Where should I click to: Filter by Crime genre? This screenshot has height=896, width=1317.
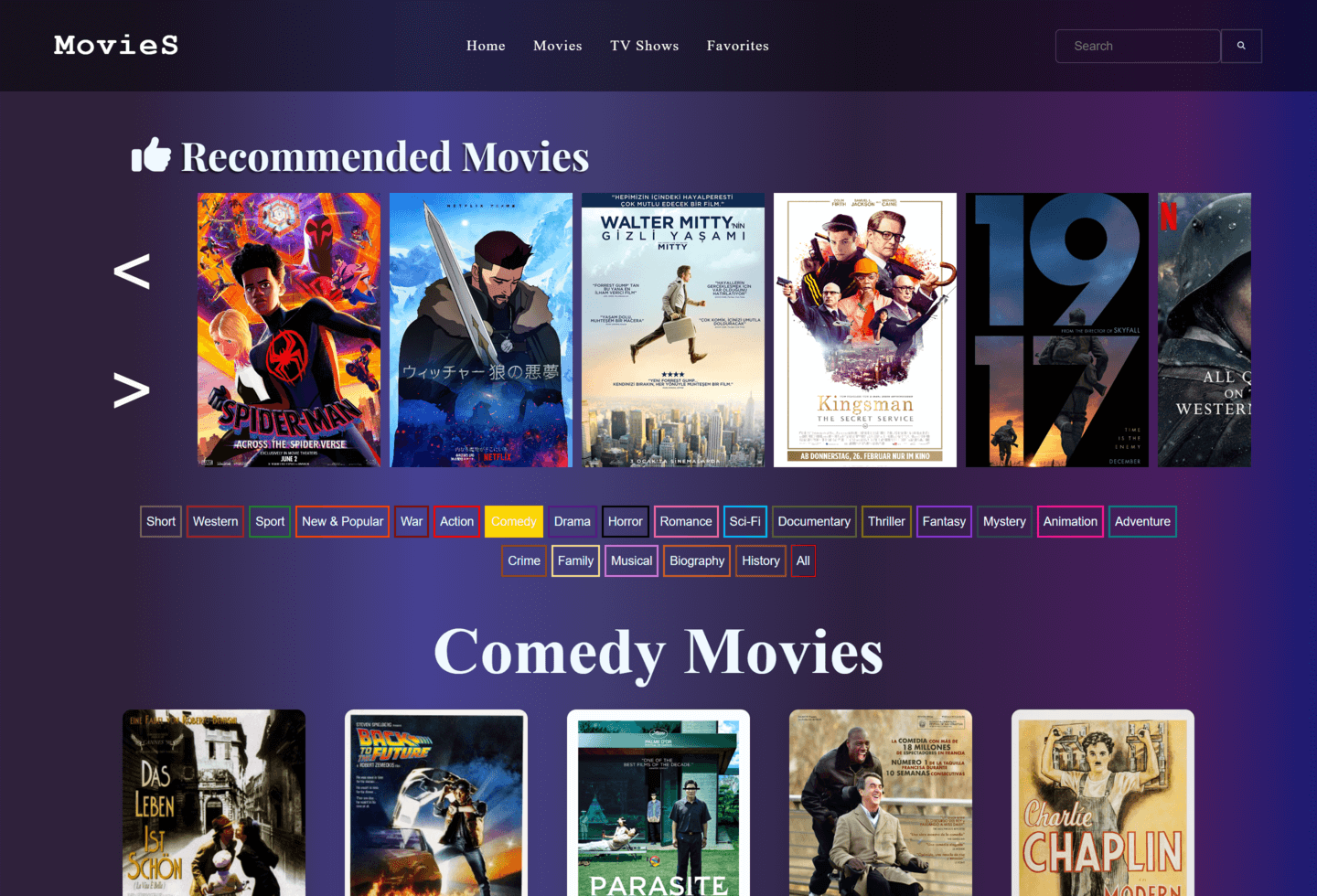[x=524, y=560]
